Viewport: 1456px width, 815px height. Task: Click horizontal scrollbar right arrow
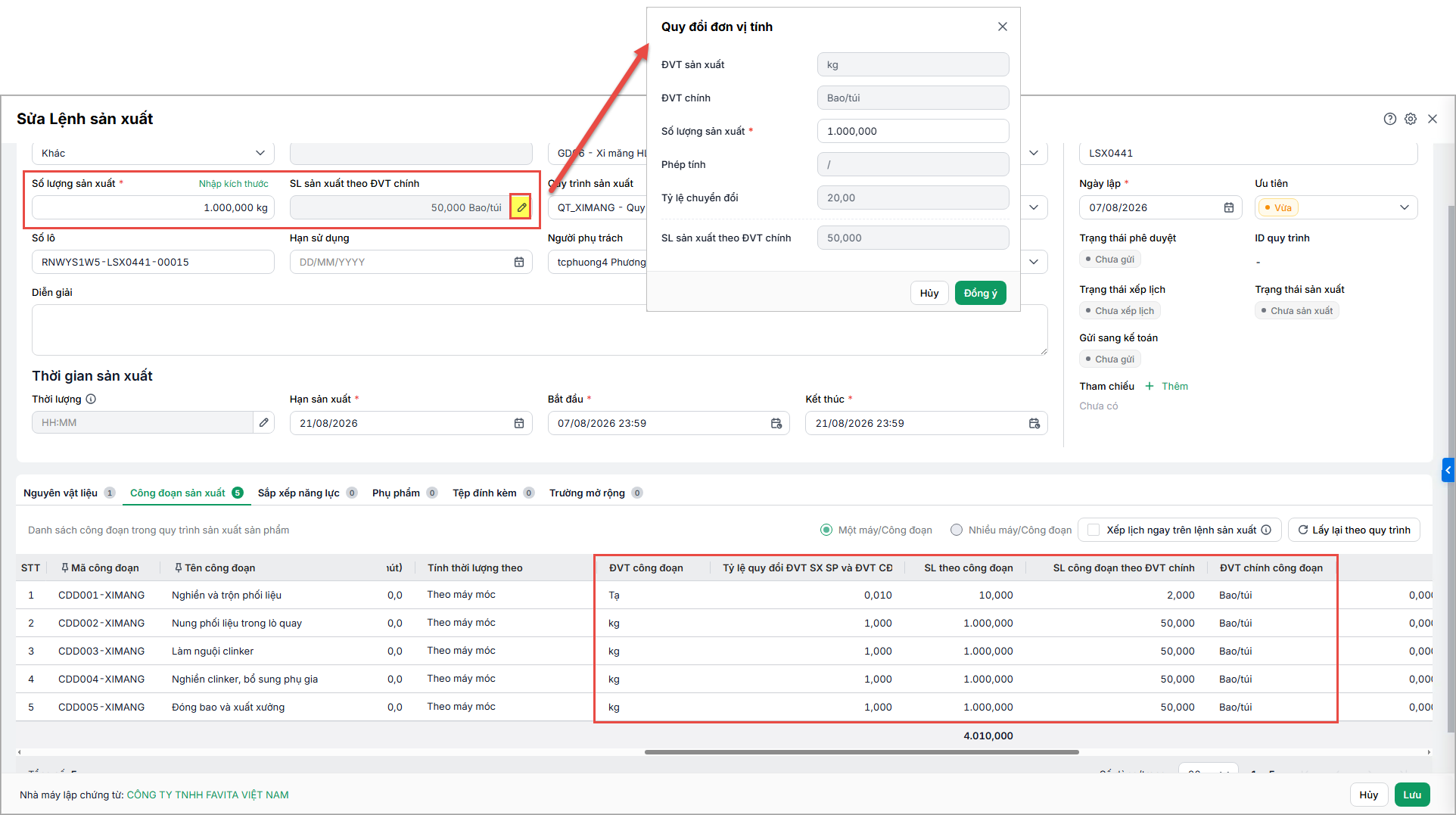click(1429, 752)
